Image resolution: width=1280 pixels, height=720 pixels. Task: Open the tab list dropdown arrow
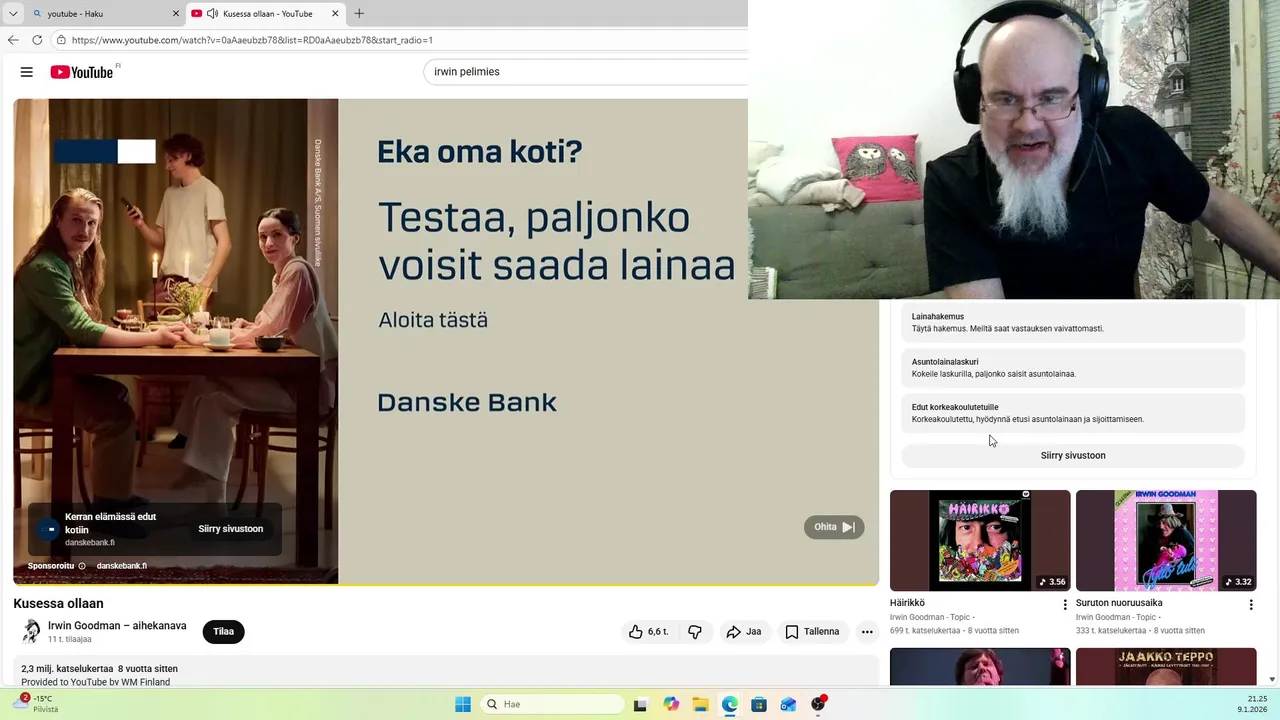(x=13, y=13)
